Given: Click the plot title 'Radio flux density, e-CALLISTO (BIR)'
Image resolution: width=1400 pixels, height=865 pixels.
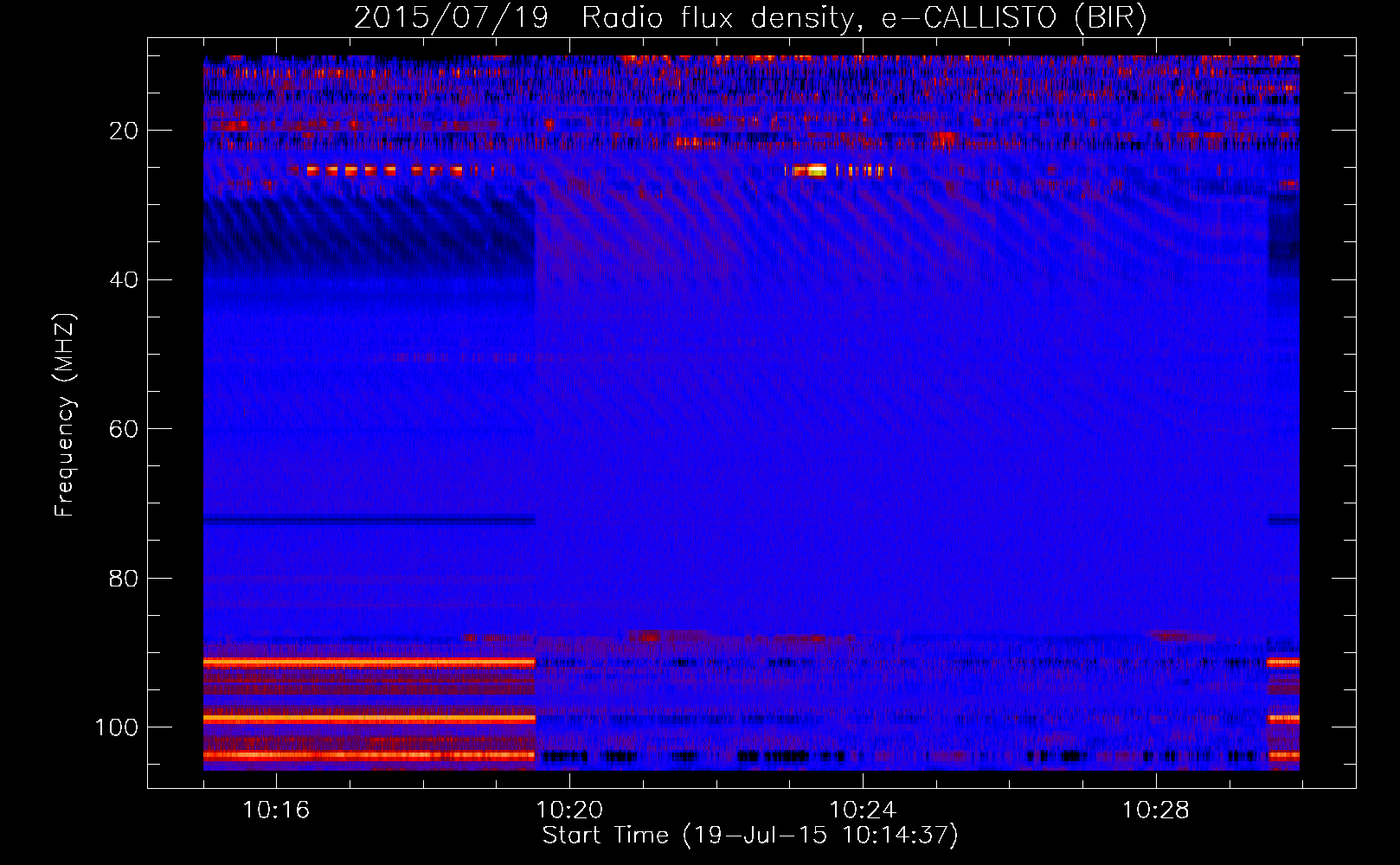Looking at the screenshot, I should tap(864, 17).
